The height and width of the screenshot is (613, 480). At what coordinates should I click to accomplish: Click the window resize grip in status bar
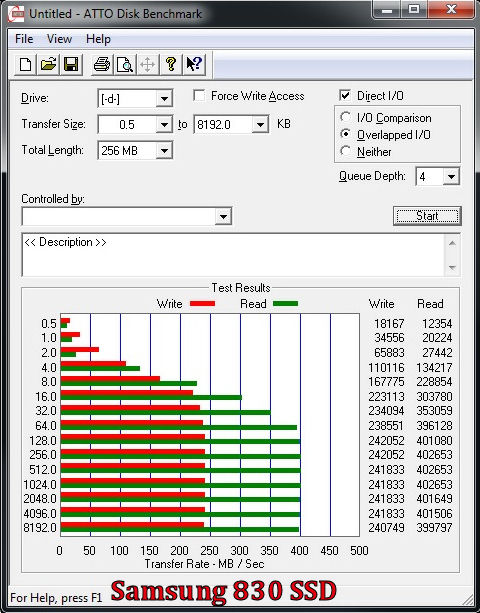tap(466, 599)
